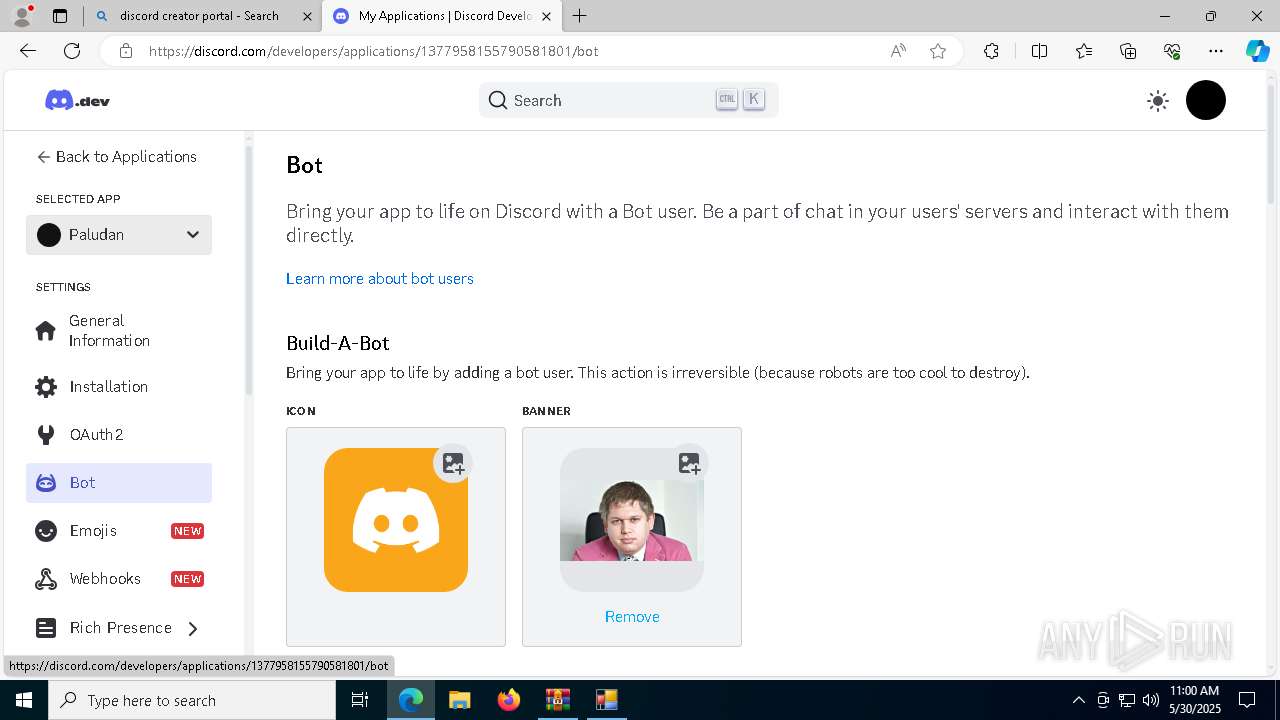This screenshot has height=720, width=1280.
Task: Expand the Rich Presence section chevron
Action: click(193, 628)
